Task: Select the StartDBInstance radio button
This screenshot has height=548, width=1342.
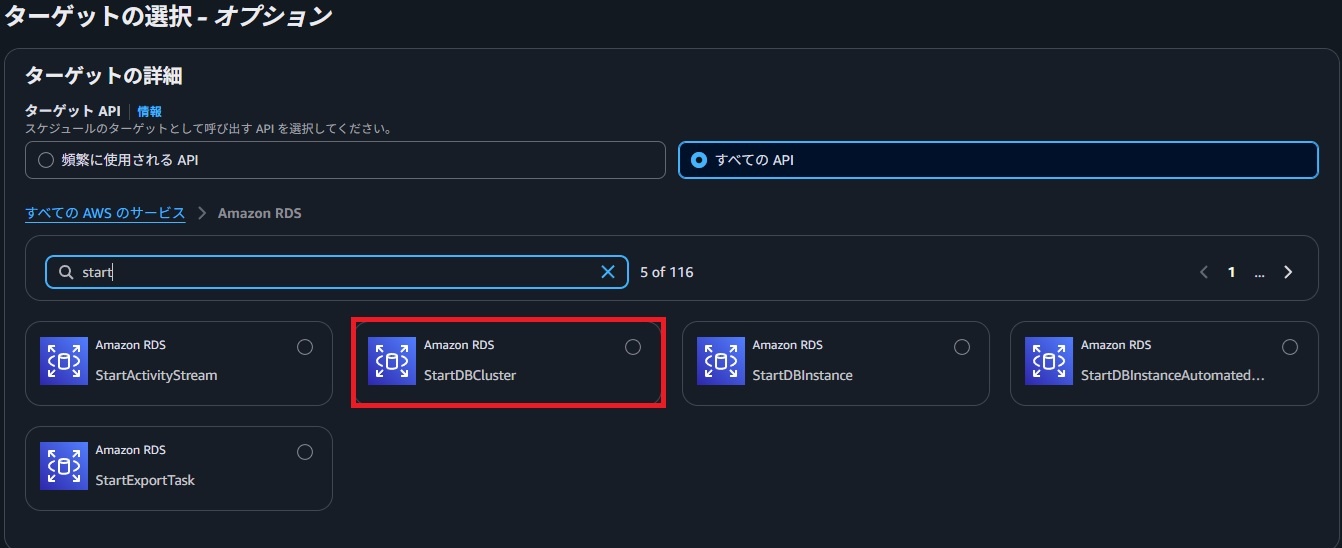Action: click(962, 347)
